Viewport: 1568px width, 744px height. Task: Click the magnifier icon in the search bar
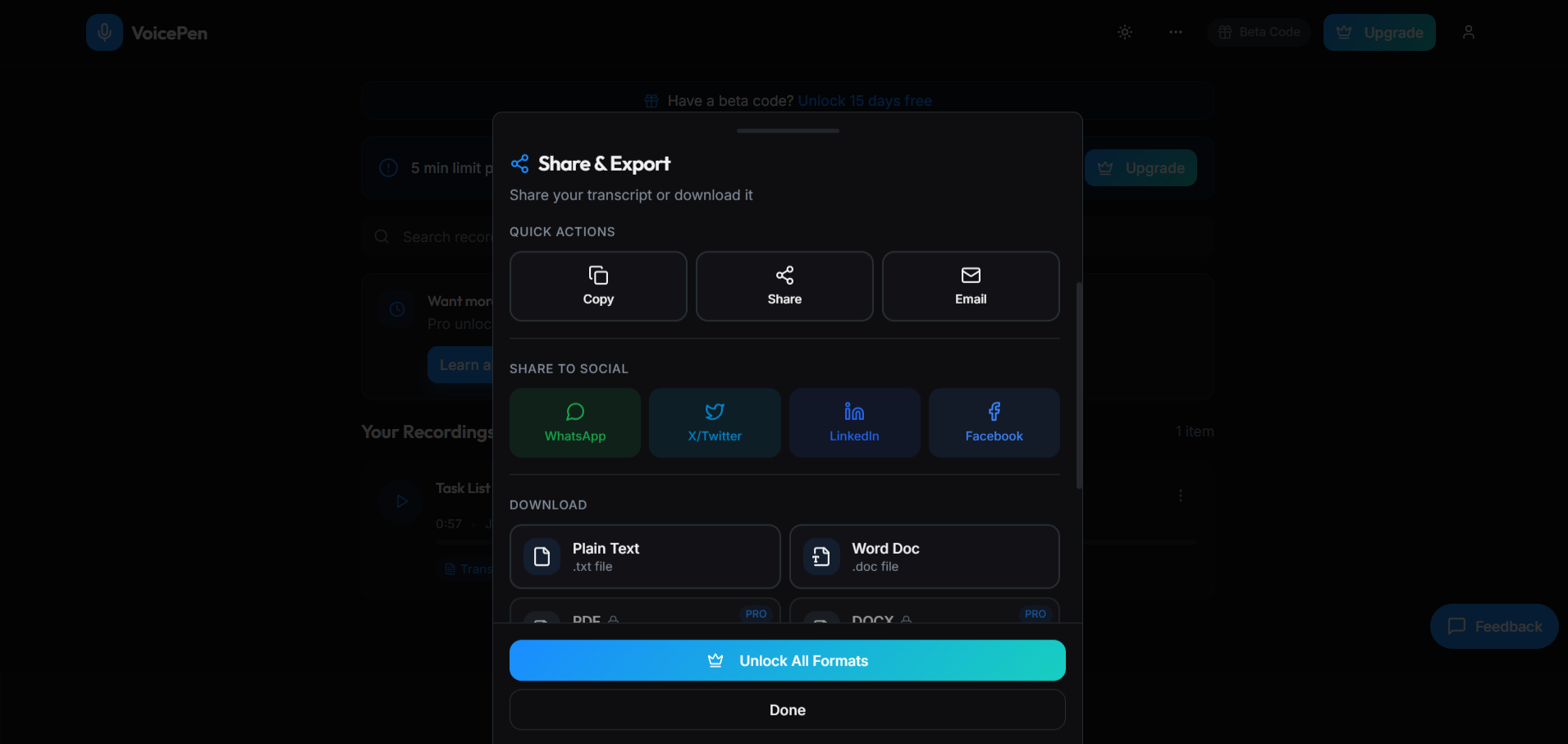coord(382,237)
